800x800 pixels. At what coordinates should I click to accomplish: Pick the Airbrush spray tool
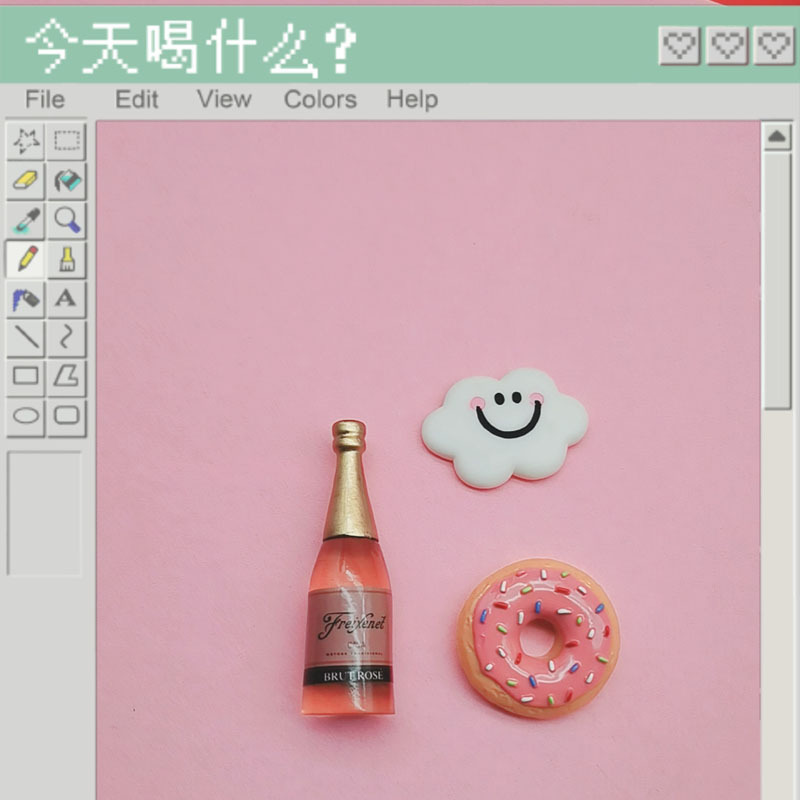tap(26, 299)
